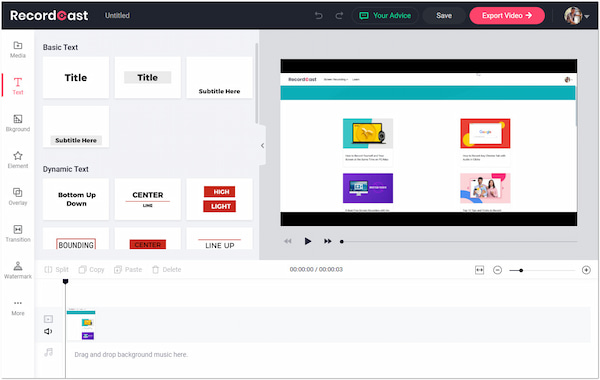Delete the selected clip
The width and height of the screenshot is (600, 380).
tap(166, 269)
